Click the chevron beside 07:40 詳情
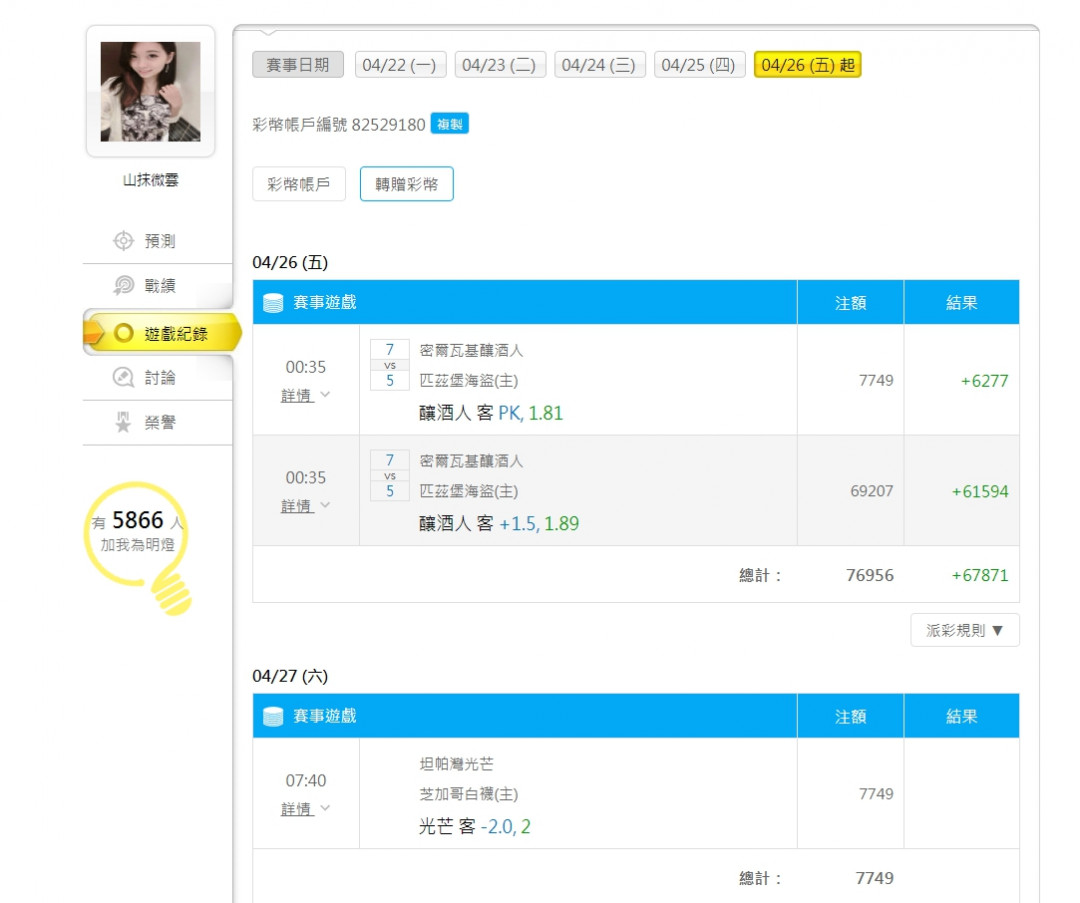Viewport: 1080px width, 903px height. 325,808
